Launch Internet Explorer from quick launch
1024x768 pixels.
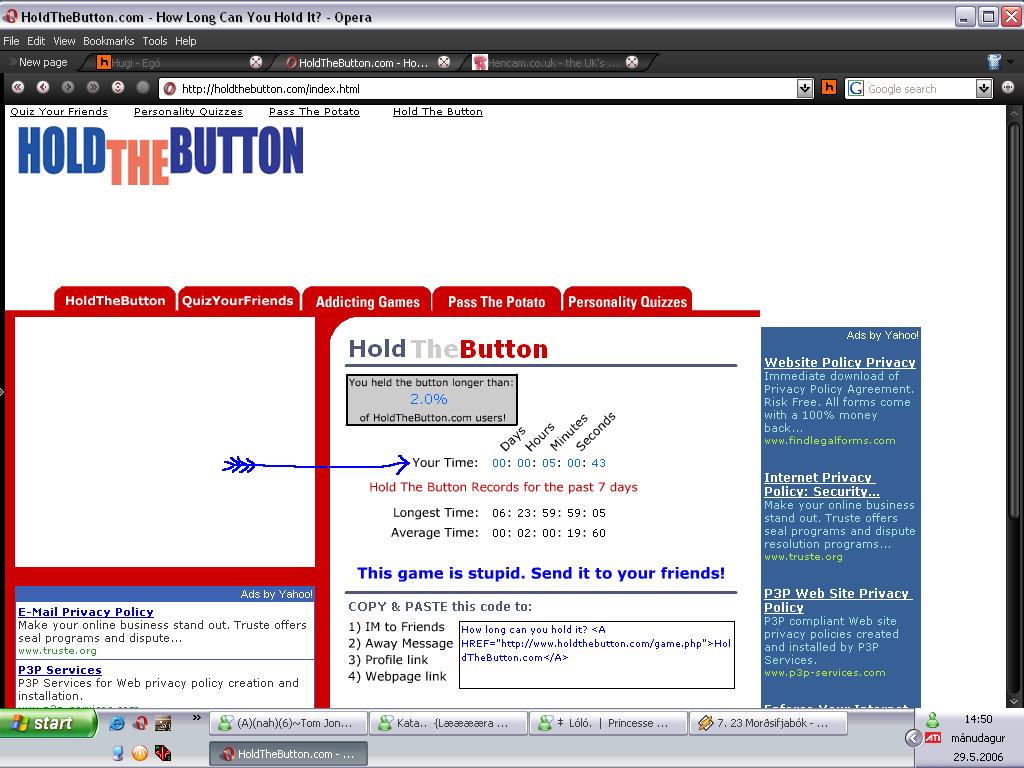[x=117, y=723]
